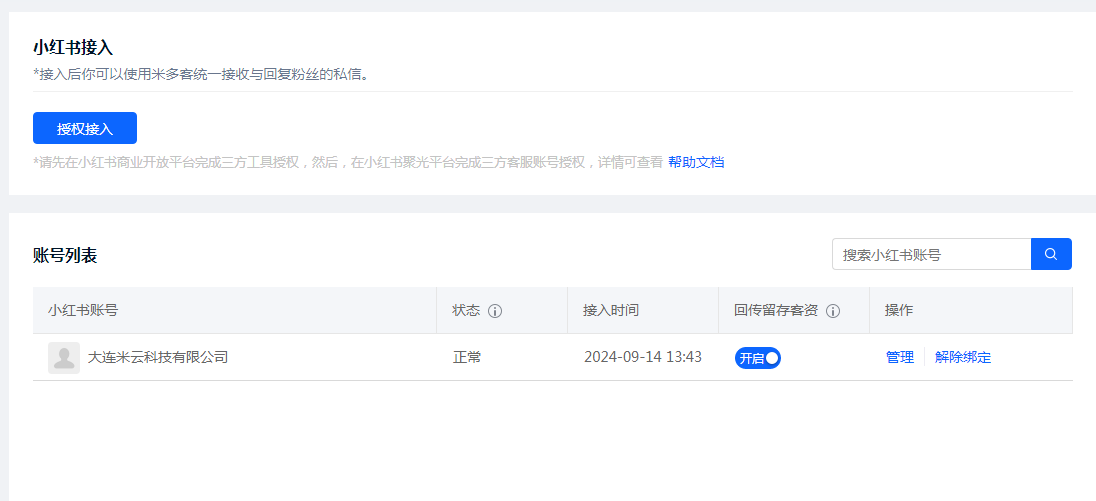This screenshot has height=501, width=1096.
Task: Click the account avatar placeholder icon
Action: [64, 358]
